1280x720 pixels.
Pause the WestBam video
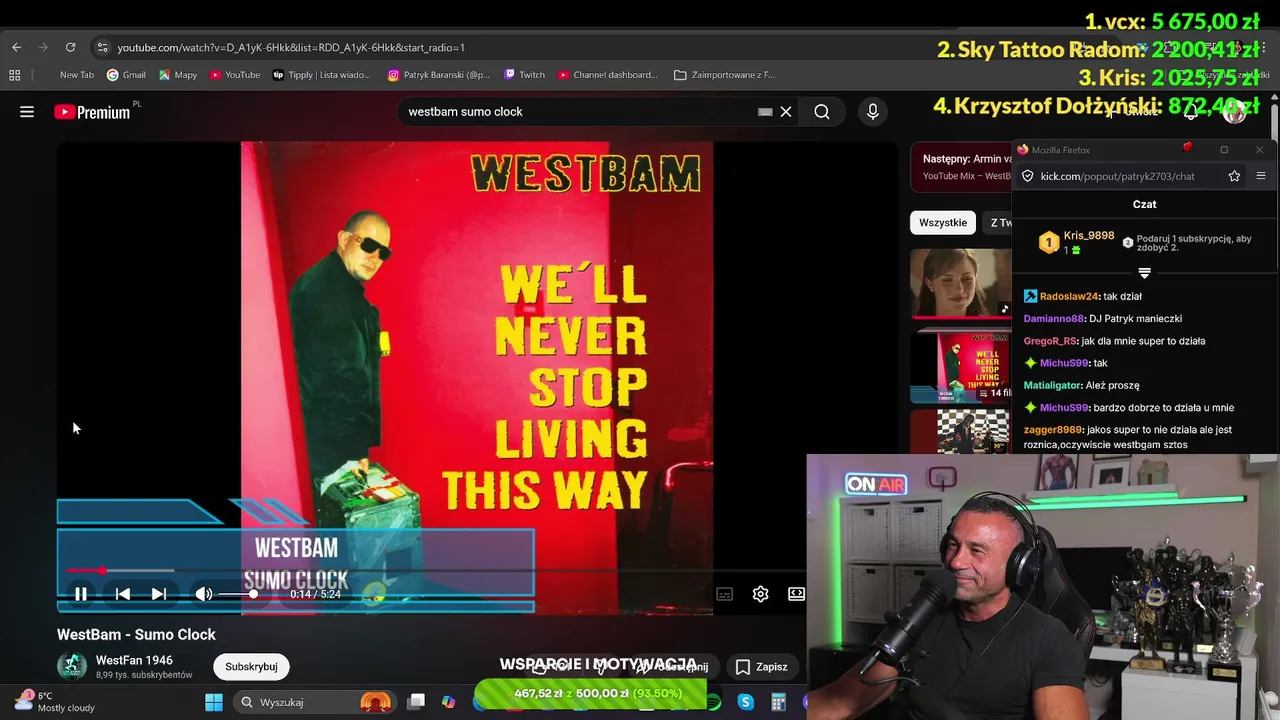click(x=81, y=594)
